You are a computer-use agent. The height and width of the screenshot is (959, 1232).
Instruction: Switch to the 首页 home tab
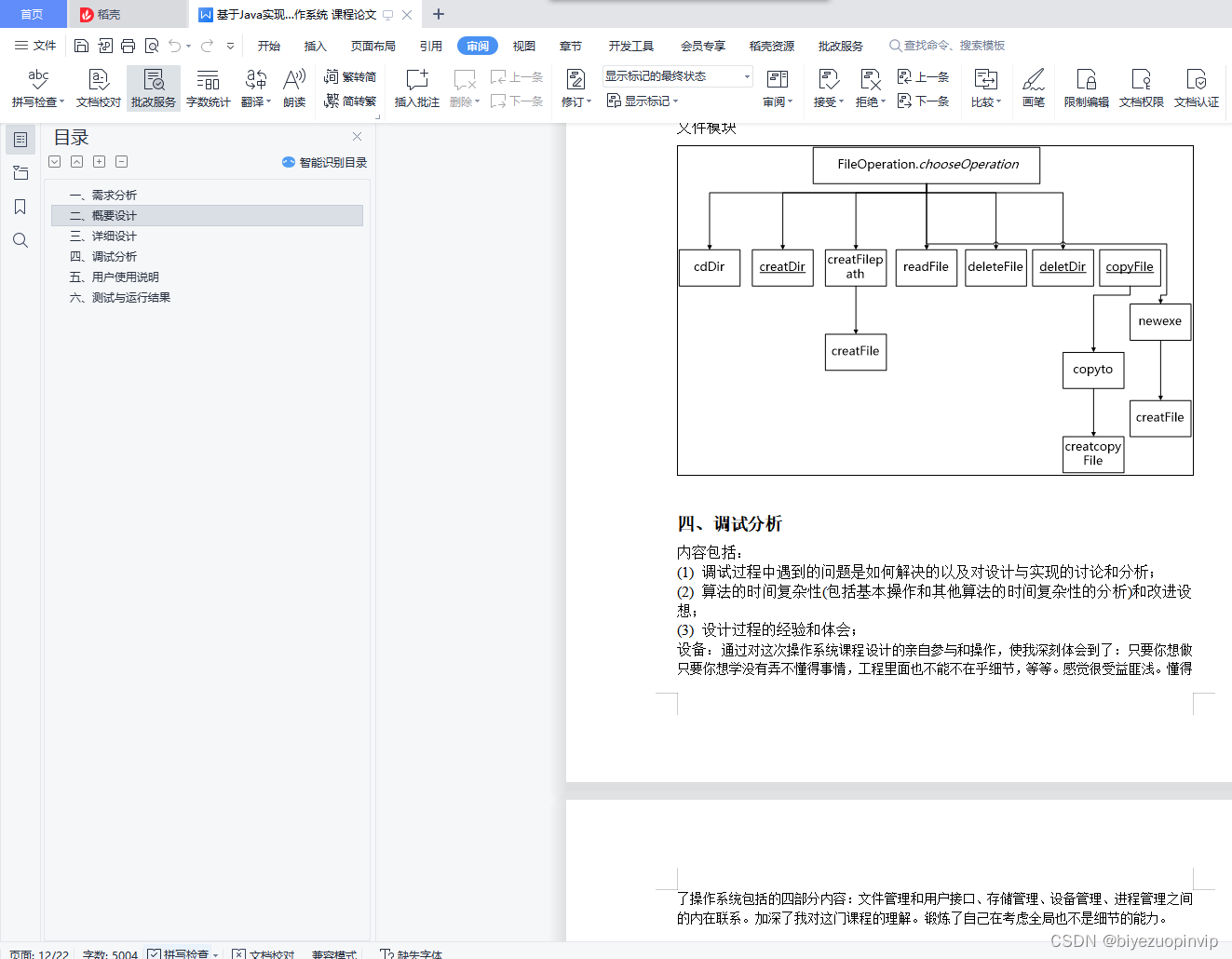[33, 14]
